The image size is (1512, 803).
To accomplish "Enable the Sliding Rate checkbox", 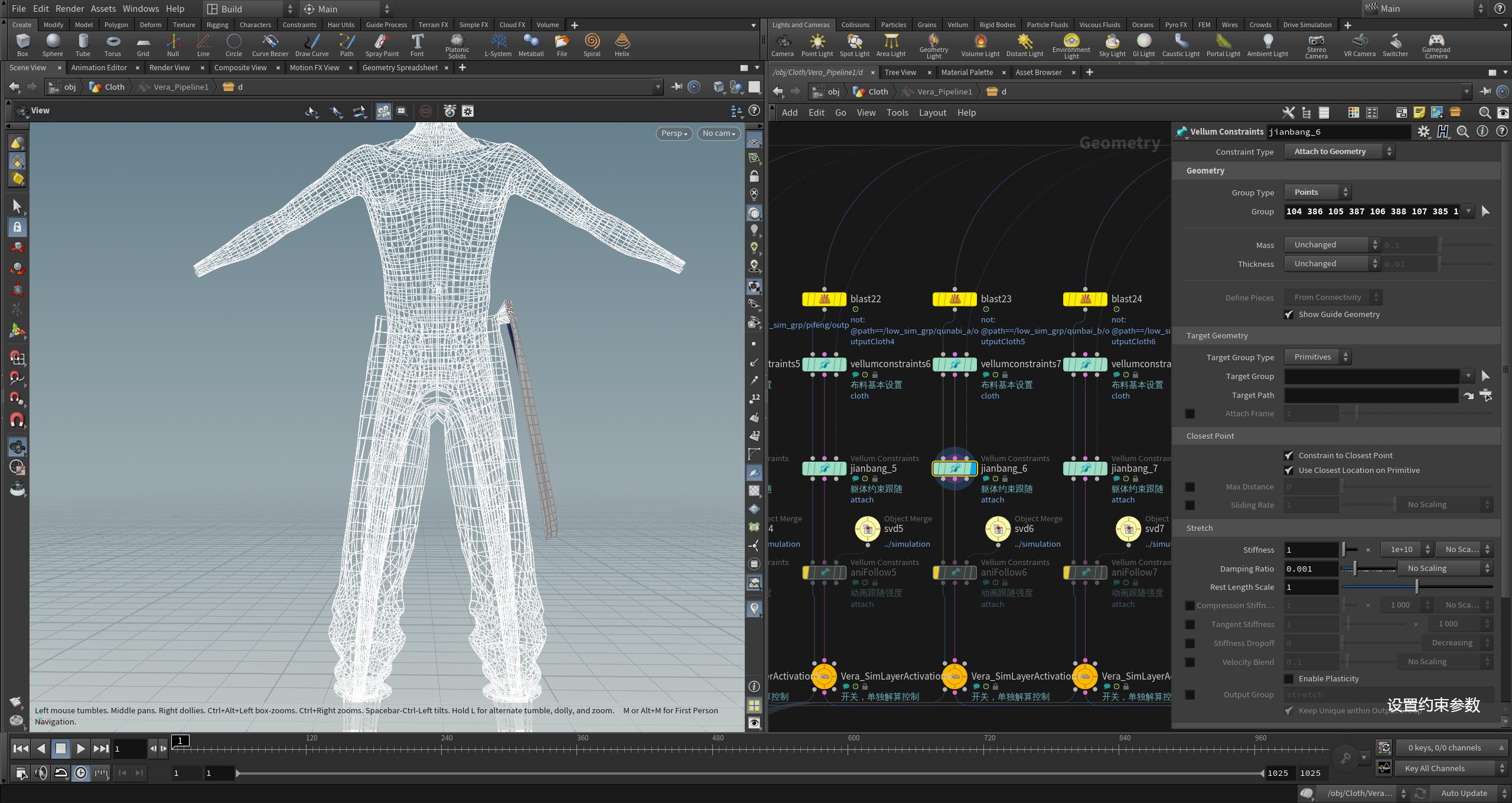I will 1190,505.
